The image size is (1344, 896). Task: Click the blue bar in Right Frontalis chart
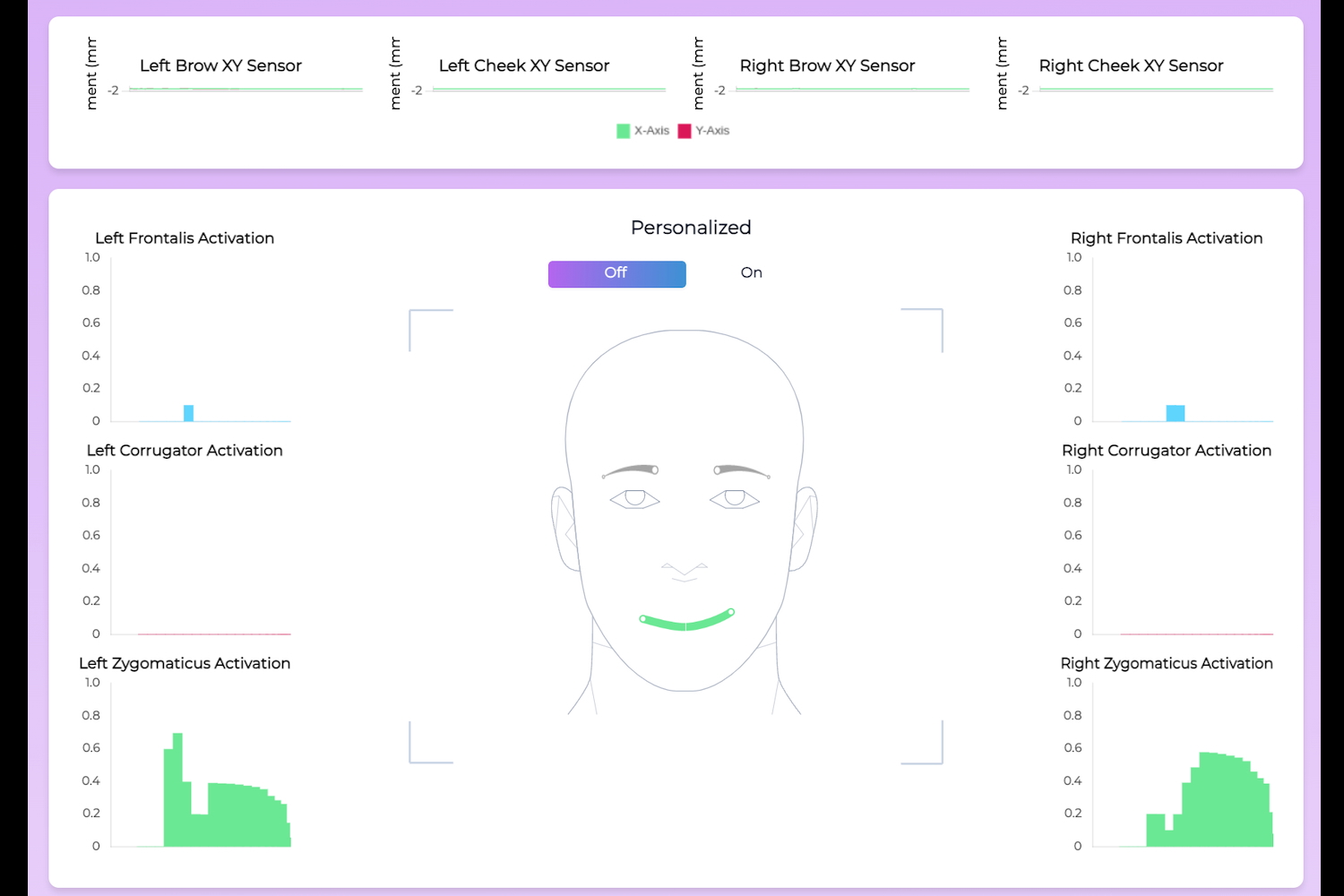[x=1175, y=413]
